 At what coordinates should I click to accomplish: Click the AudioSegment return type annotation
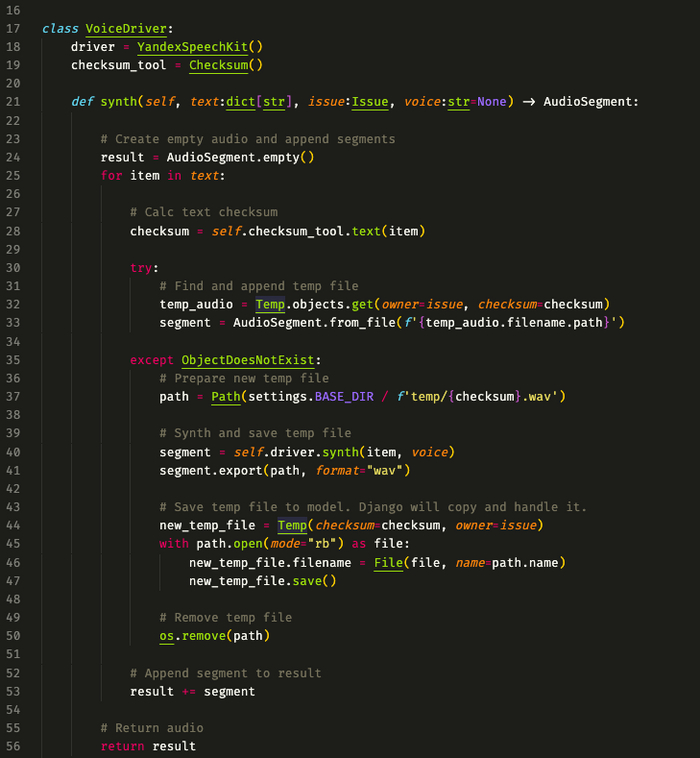pos(590,102)
